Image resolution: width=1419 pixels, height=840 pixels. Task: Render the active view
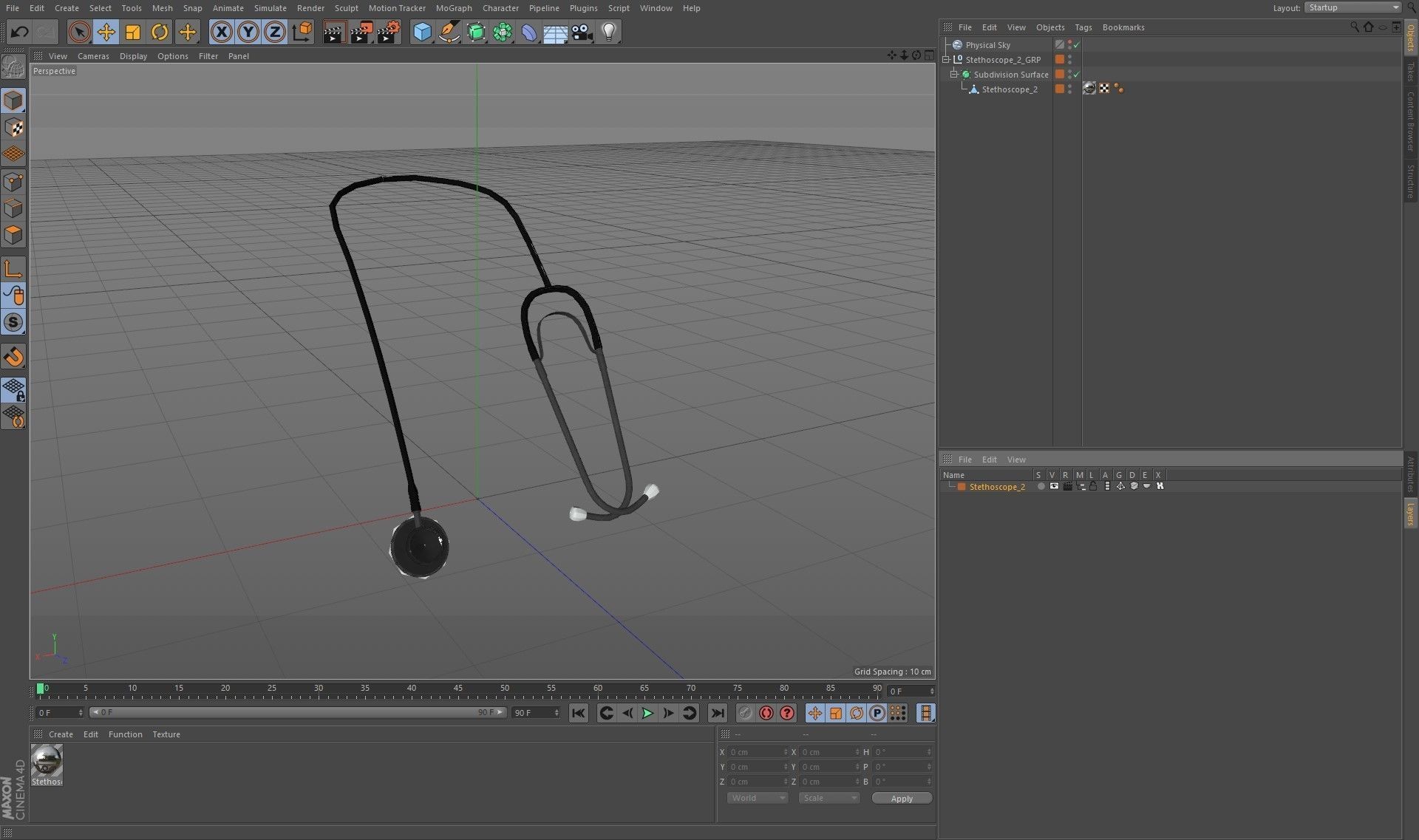pos(334,32)
